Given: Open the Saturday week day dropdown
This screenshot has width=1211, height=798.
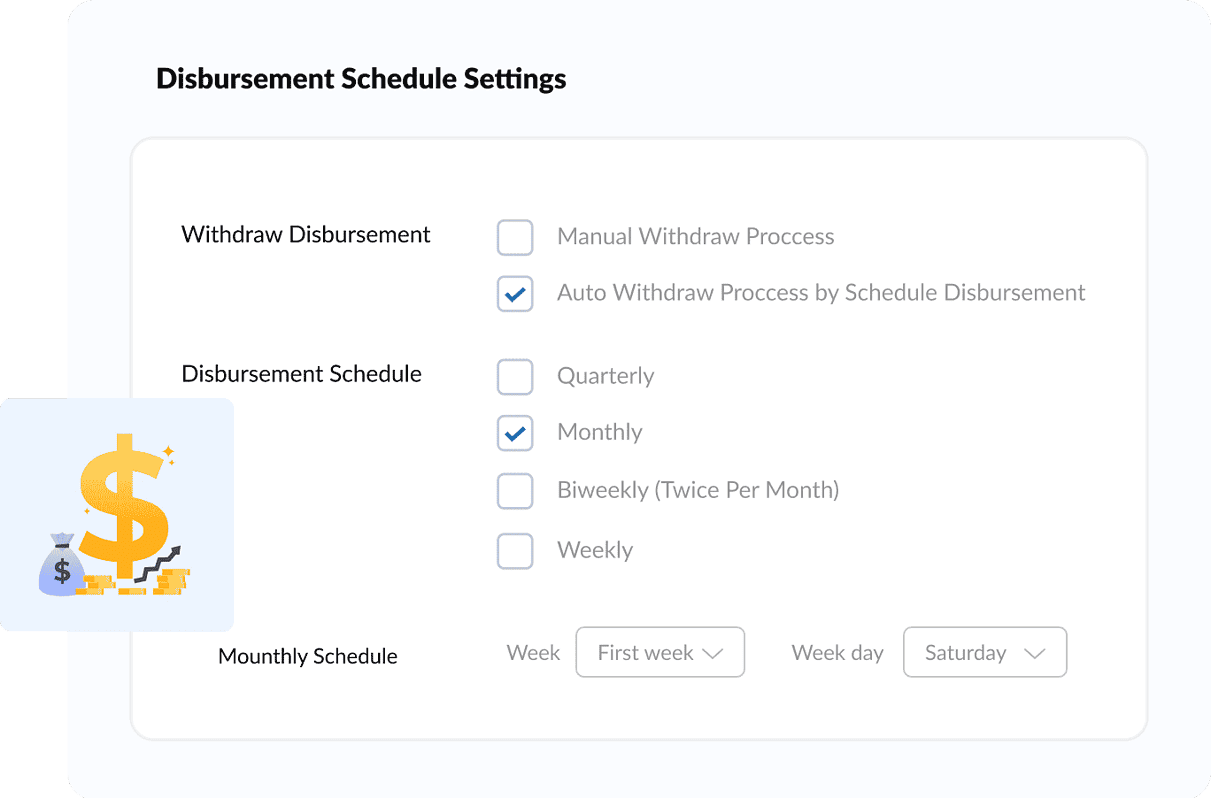Looking at the screenshot, I should [x=984, y=652].
